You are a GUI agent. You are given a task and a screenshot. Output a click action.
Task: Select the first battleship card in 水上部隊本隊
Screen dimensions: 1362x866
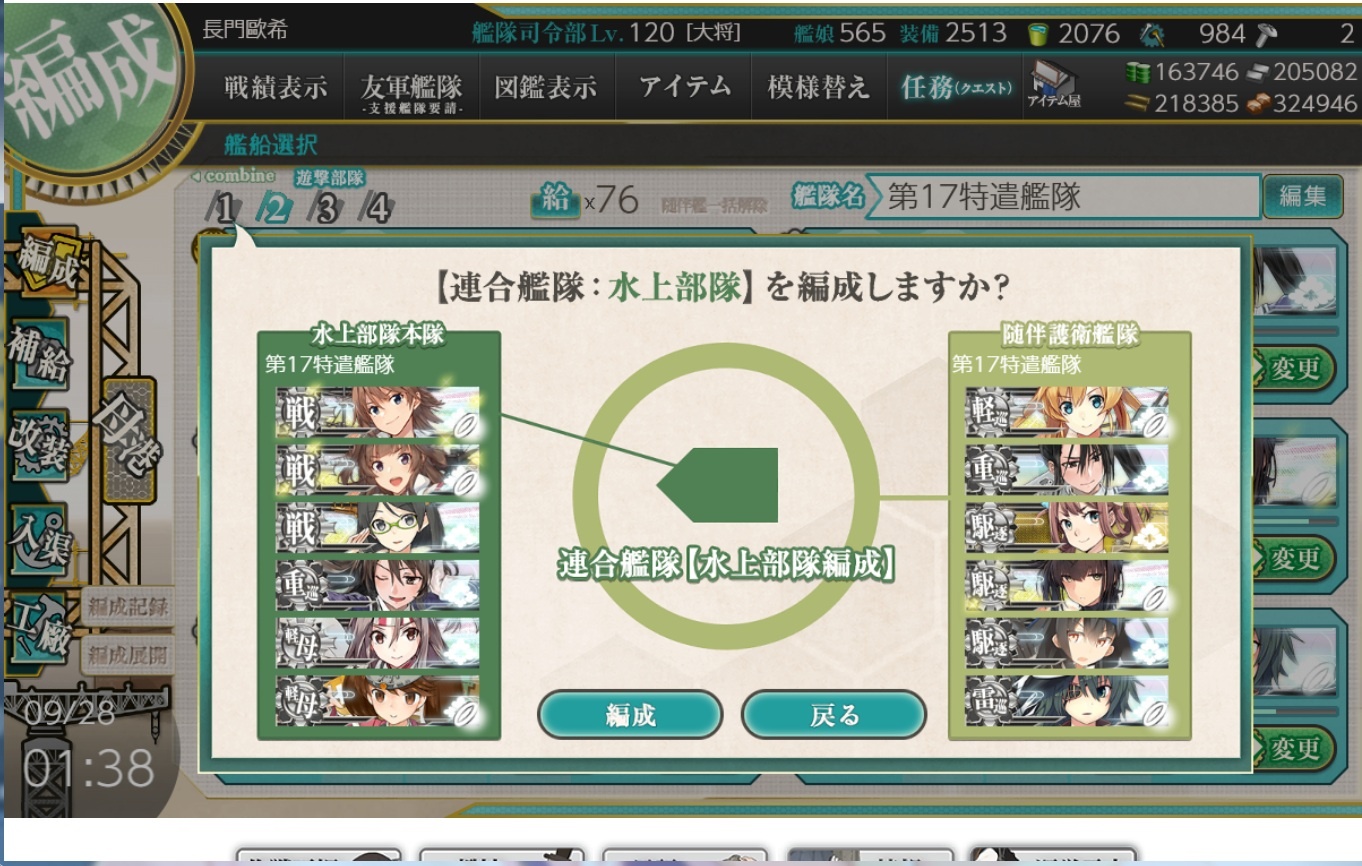378,413
